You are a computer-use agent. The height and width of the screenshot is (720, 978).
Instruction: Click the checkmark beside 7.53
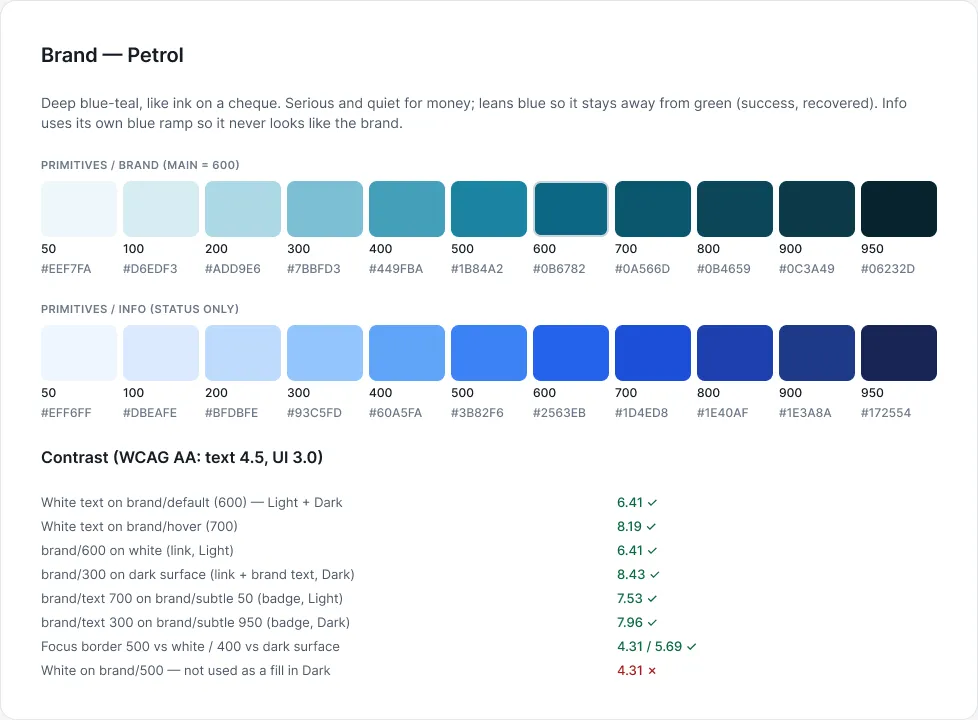[652, 599]
